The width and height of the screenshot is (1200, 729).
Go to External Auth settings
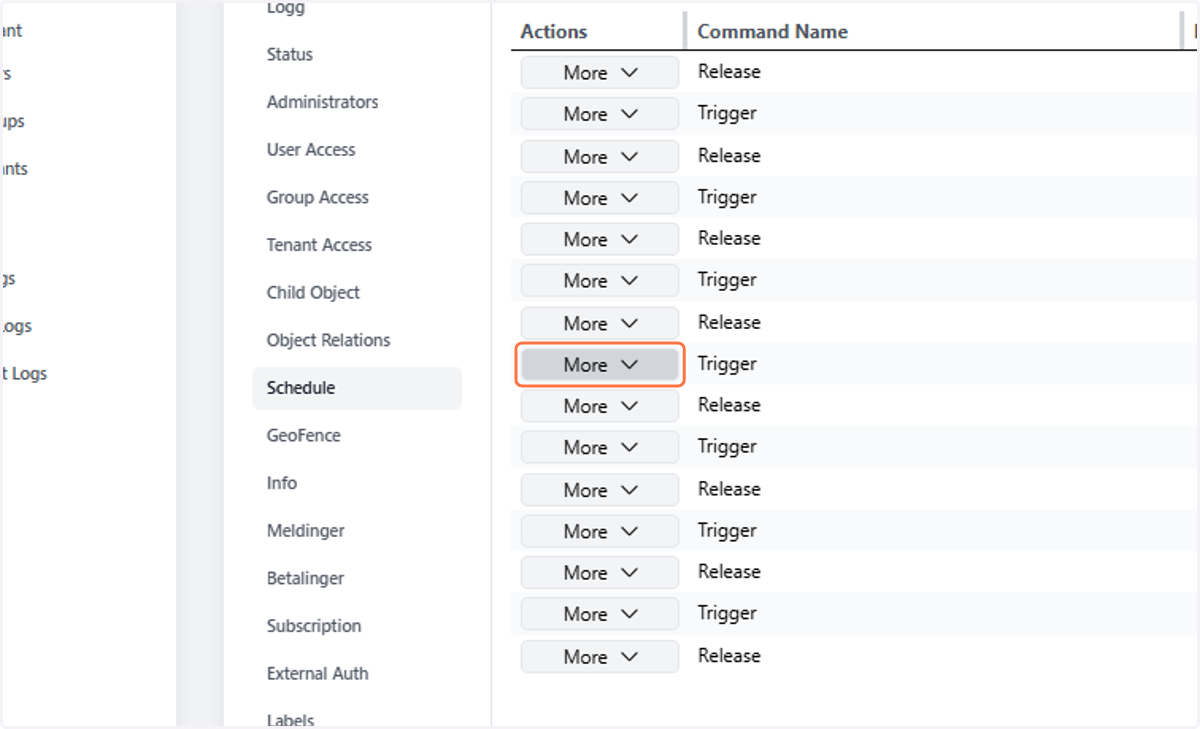(x=317, y=674)
